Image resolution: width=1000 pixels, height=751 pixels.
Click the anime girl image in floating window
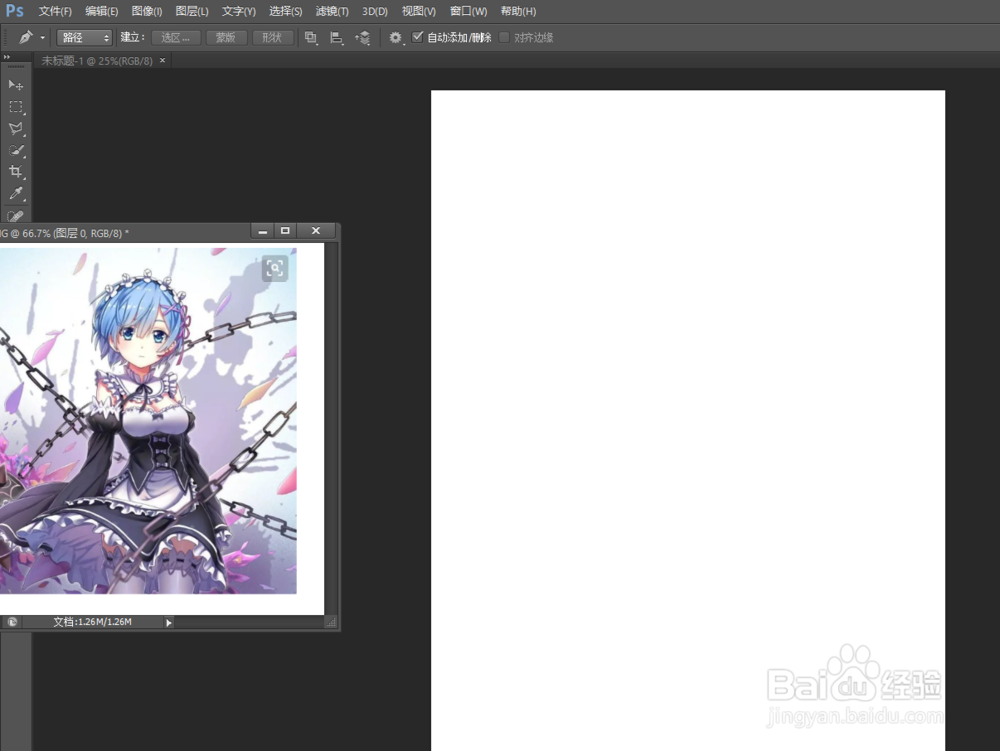[x=148, y=421]
